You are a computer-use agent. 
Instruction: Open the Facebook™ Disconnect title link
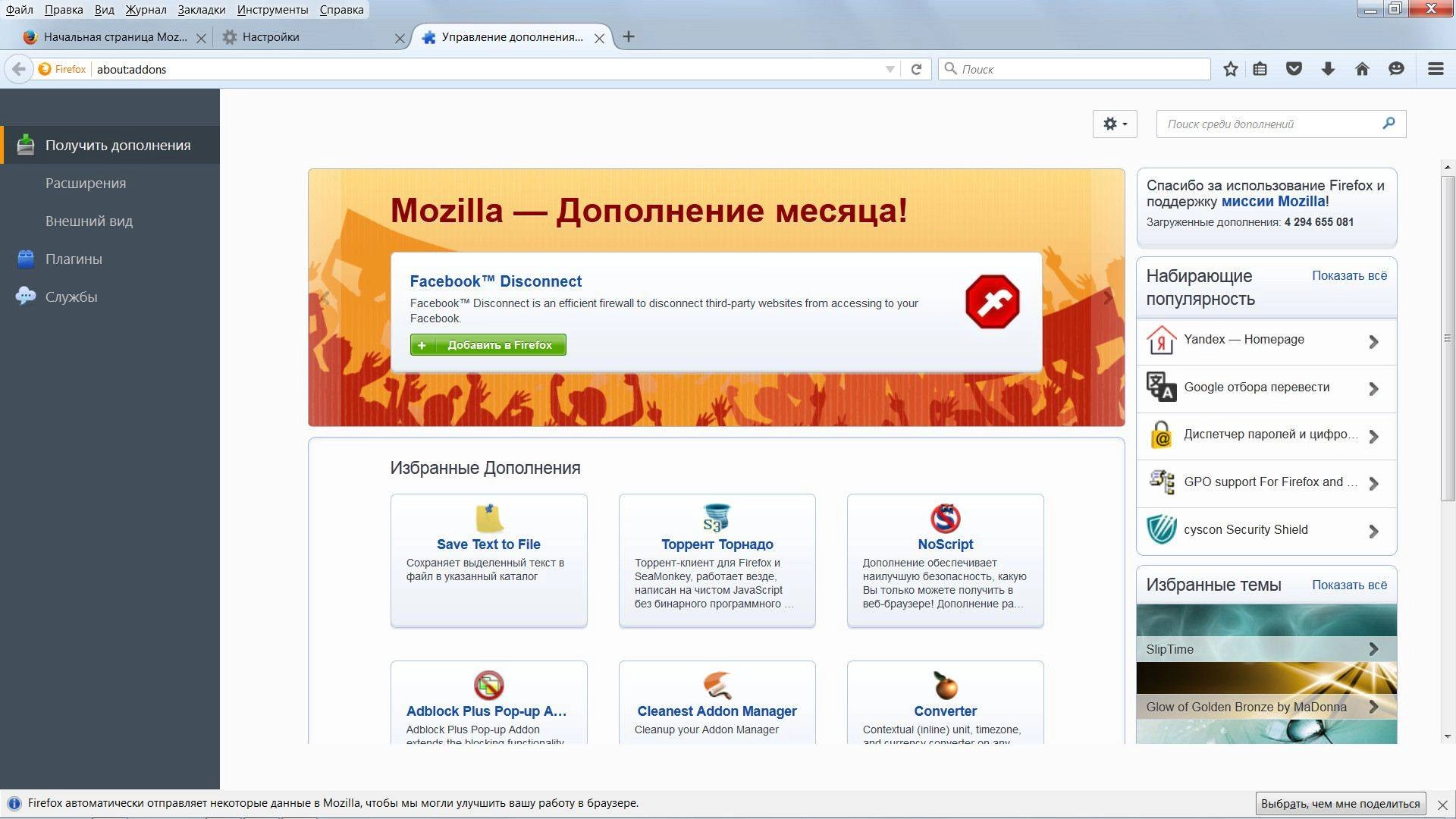point(496,281)
